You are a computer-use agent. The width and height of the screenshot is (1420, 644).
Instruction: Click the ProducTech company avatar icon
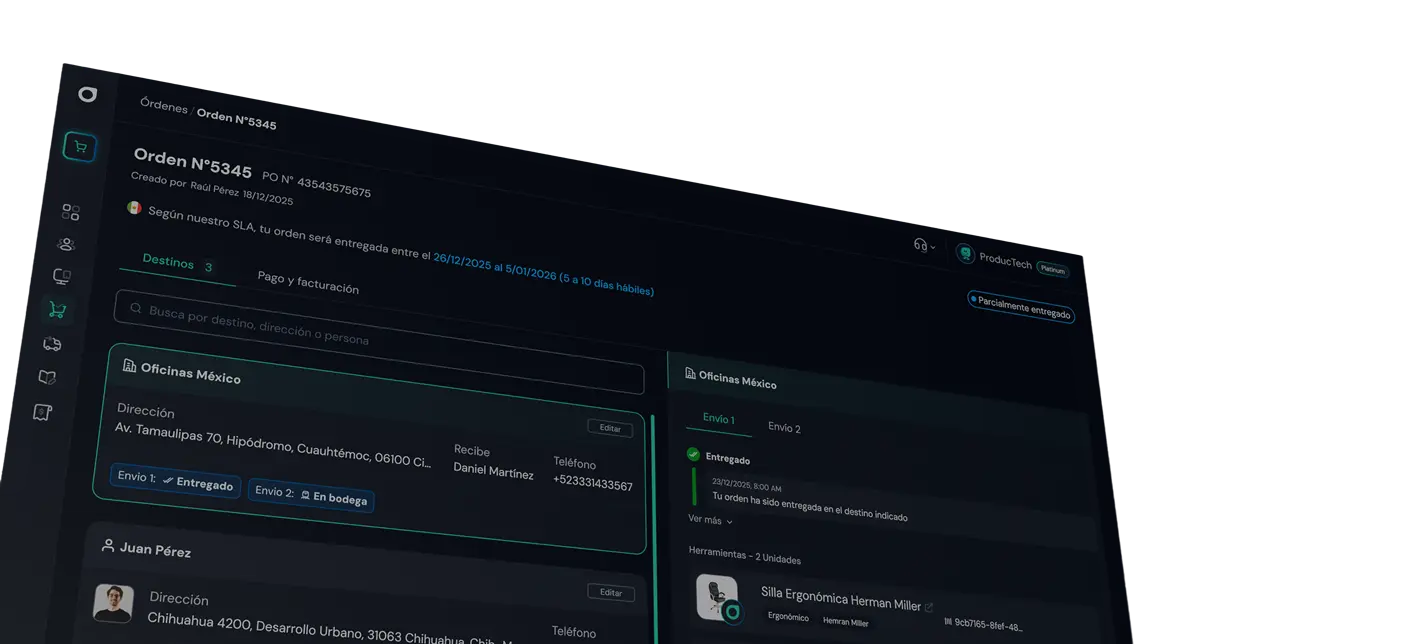pyautogui.click(x=965, y=254)
